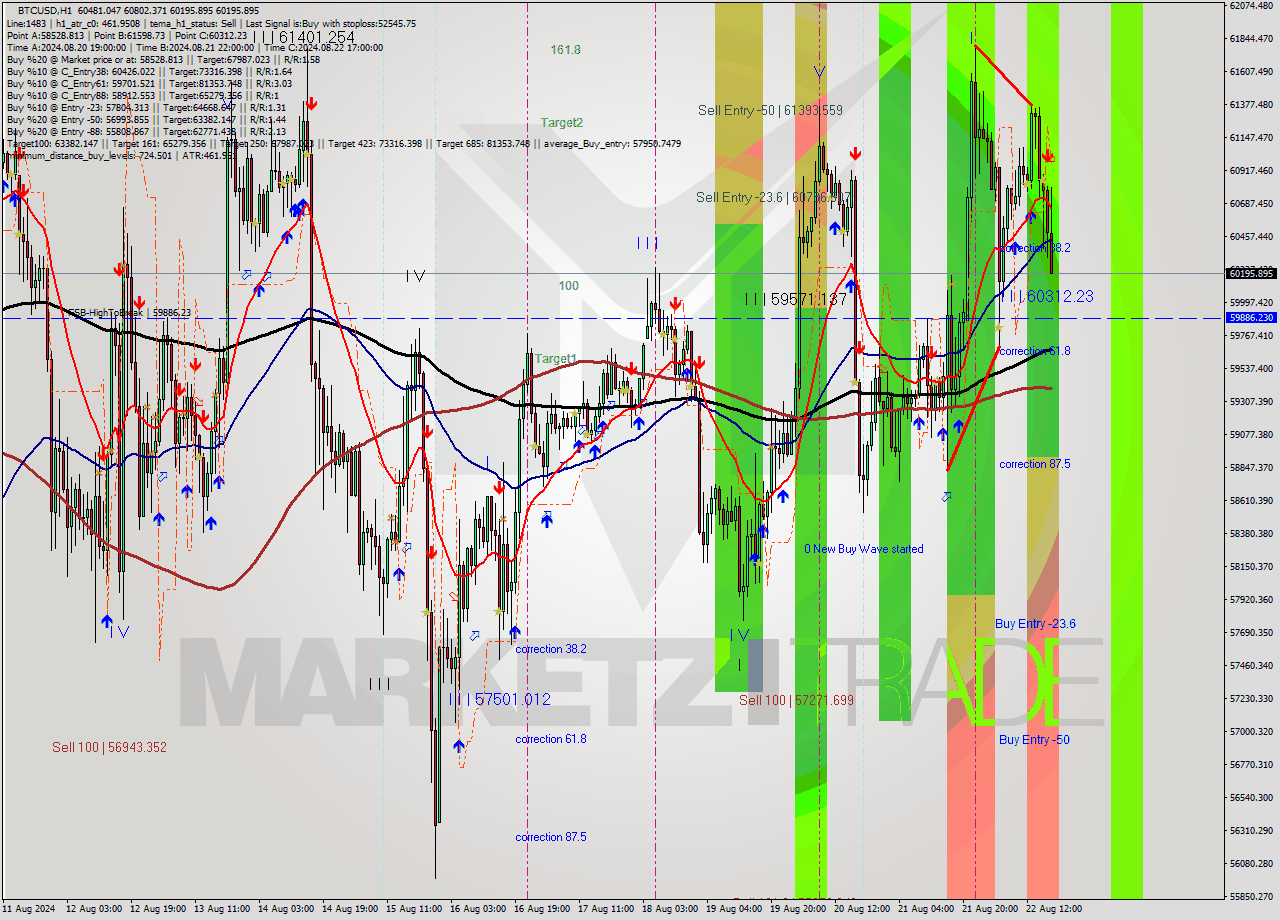Click the 'Time A:2024.08.20 19:00:00' text
The image size is (1280, 920).
[x=65, y=47]
